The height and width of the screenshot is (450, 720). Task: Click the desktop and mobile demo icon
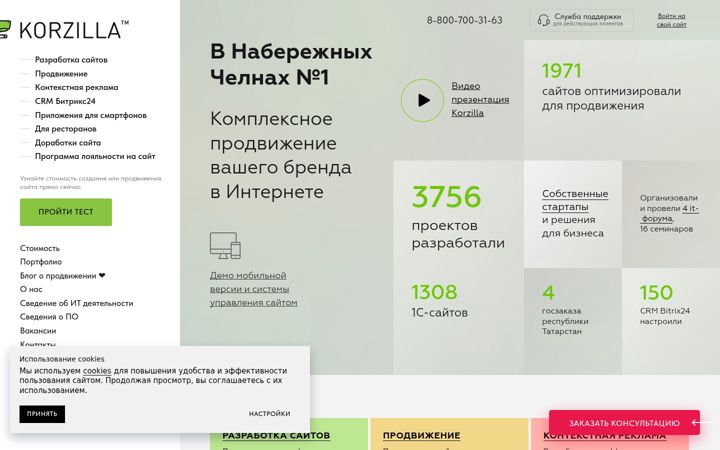[x=225, y=245]
